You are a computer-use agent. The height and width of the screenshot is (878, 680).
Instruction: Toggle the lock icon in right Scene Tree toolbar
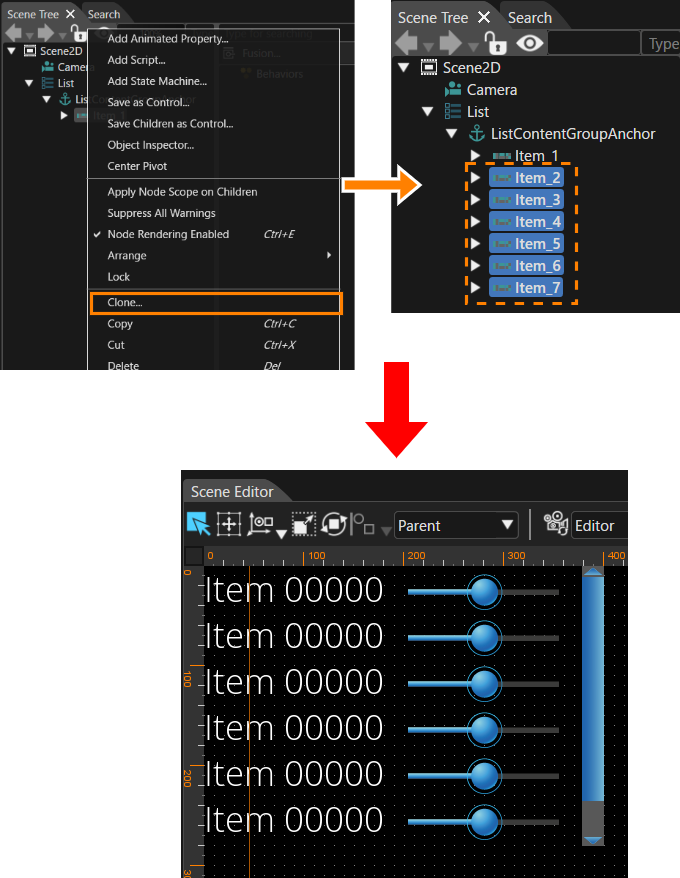pos(495,43)
